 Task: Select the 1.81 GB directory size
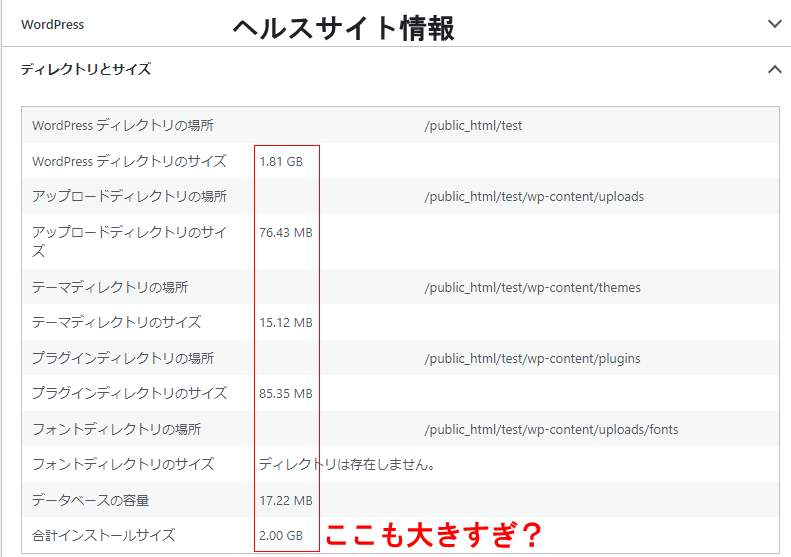tap(281, 161)
